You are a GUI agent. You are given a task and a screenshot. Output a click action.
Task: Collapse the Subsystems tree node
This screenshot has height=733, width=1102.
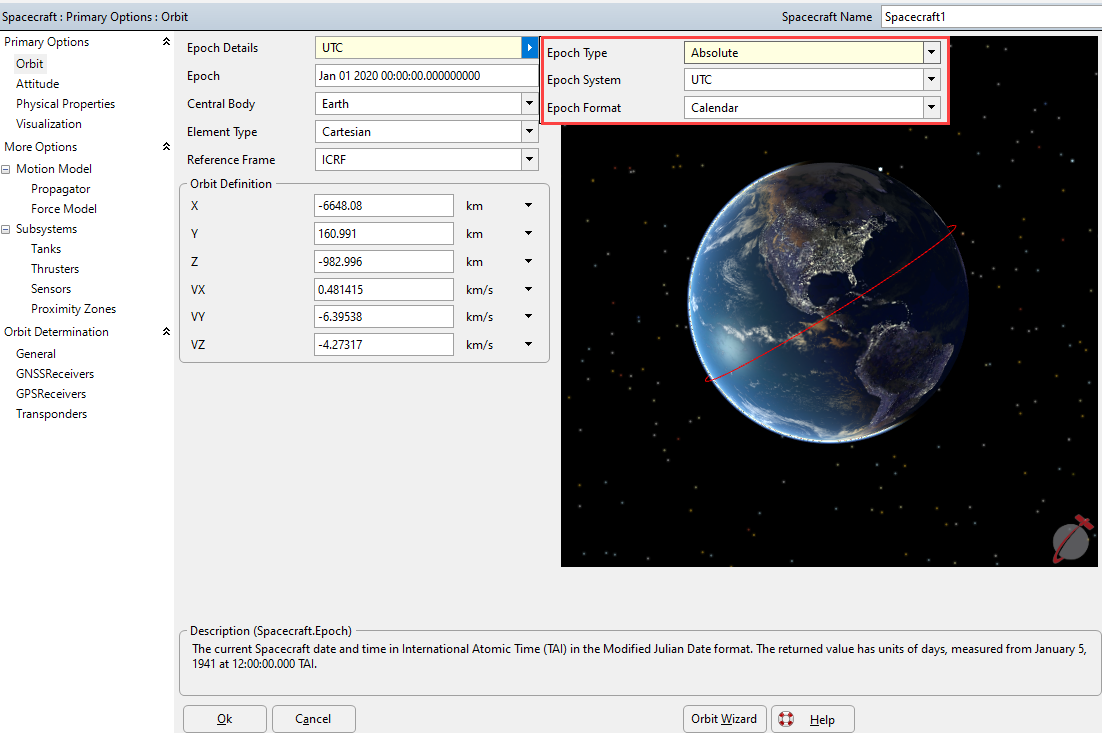pyautogui.click(x=6, y=229)
